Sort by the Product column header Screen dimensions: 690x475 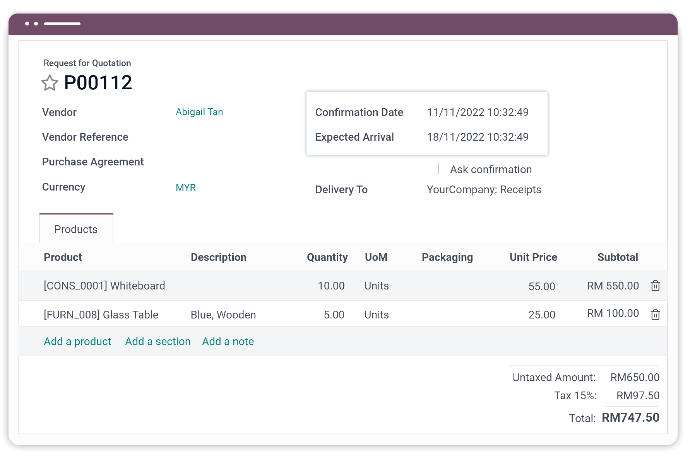coord(63,257)
